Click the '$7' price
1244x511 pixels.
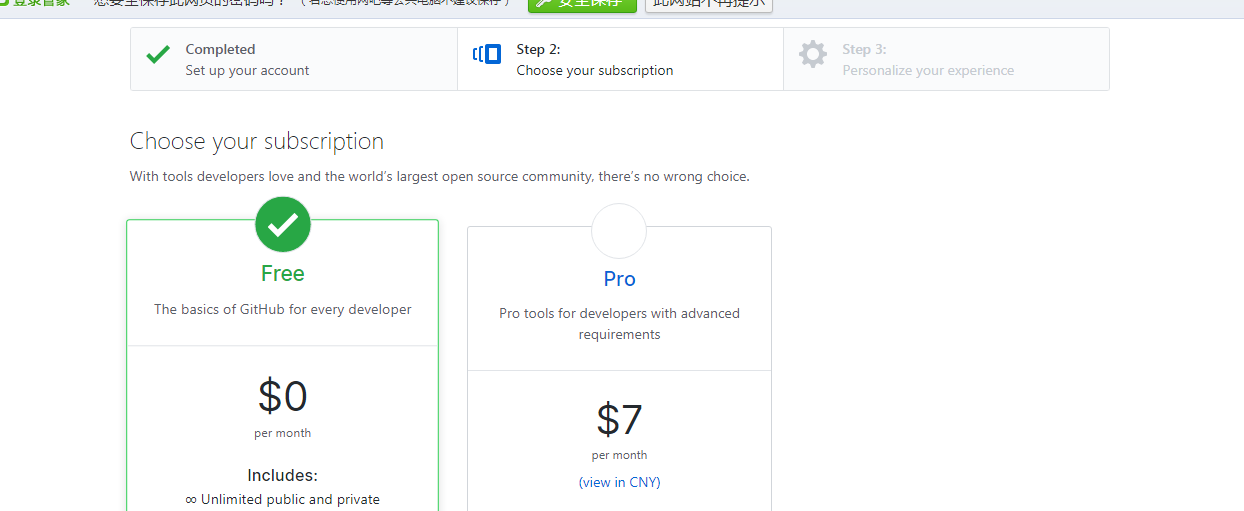pyautogui.click(x=619, y=419)
